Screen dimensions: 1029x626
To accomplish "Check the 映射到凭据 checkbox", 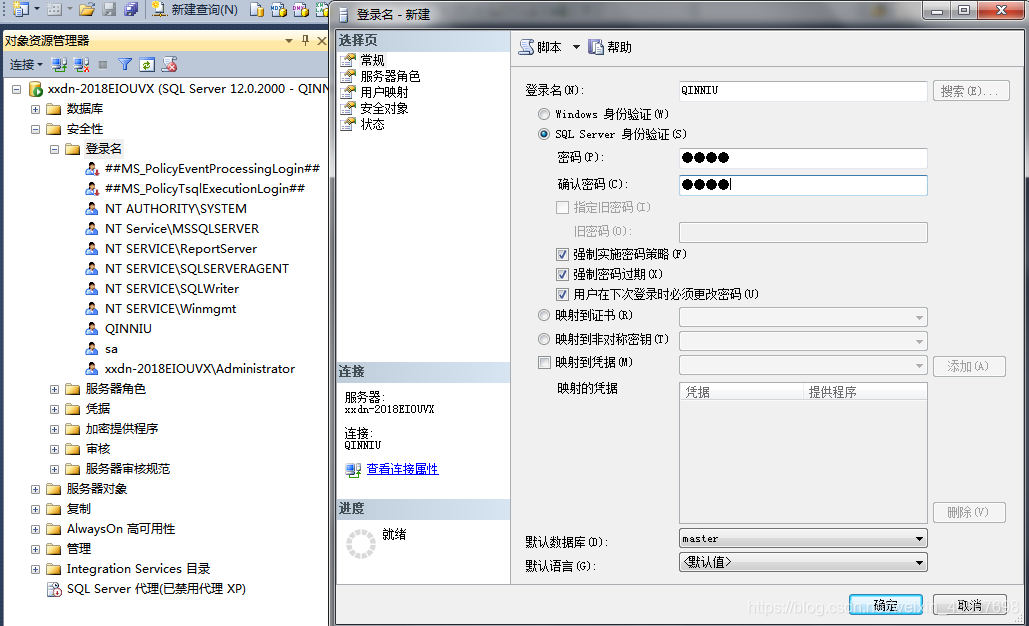I will (544, 362).
